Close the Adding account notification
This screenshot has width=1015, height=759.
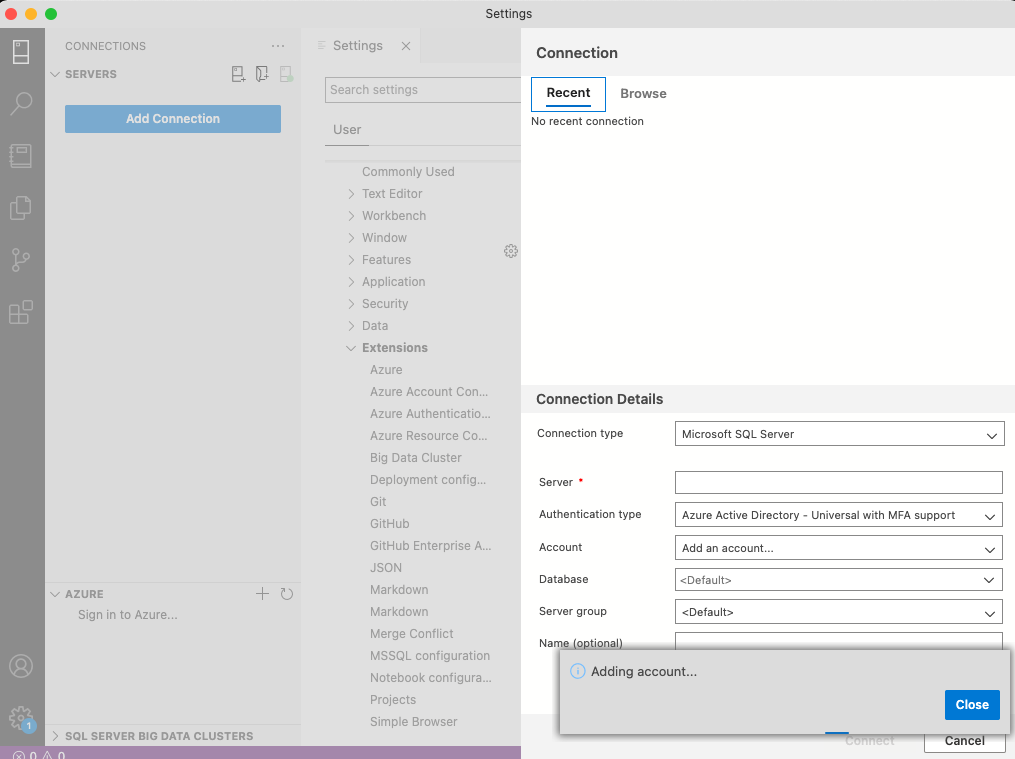click(971, 704)
